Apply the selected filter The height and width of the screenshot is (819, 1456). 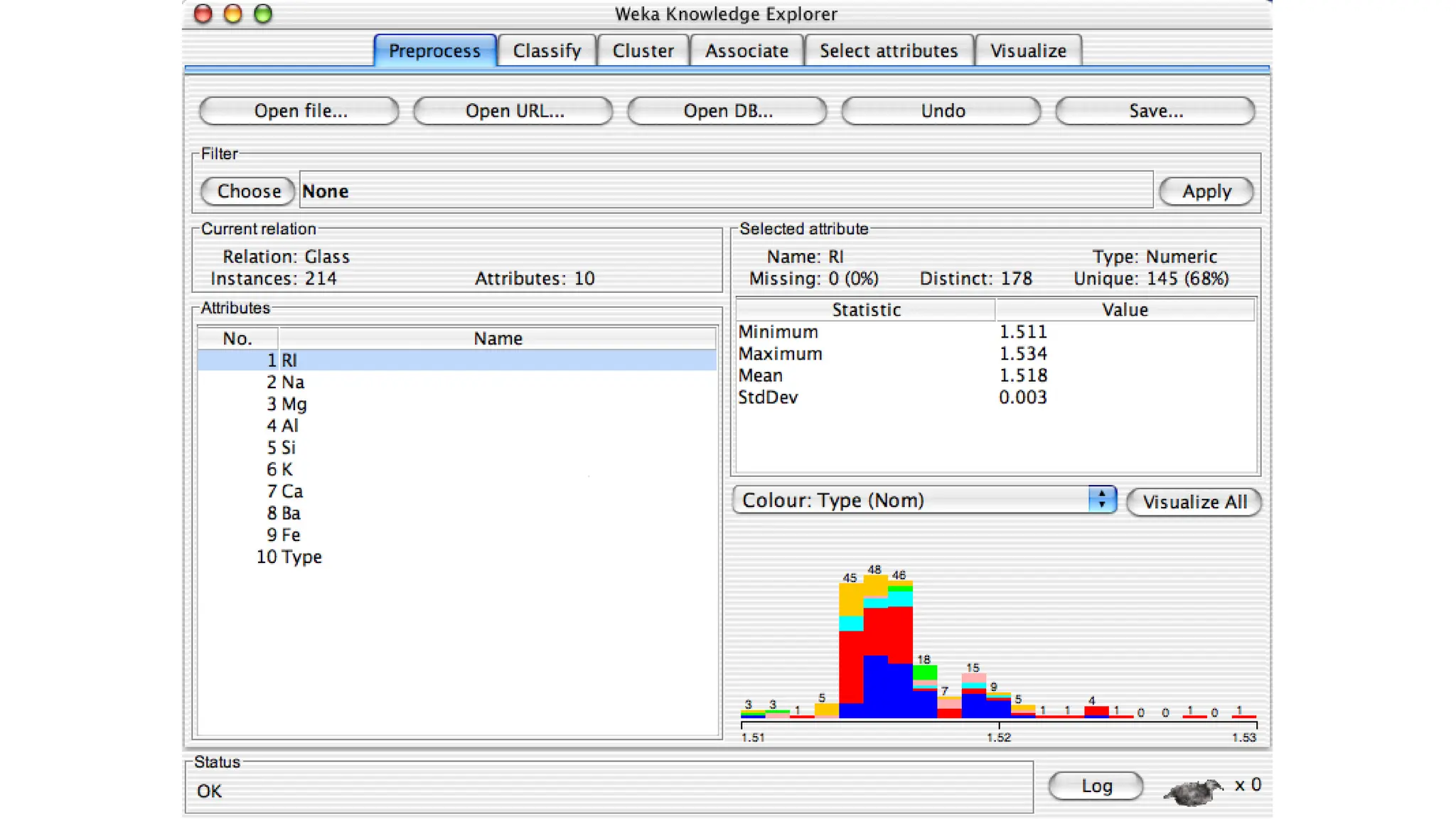(1206, 191)
